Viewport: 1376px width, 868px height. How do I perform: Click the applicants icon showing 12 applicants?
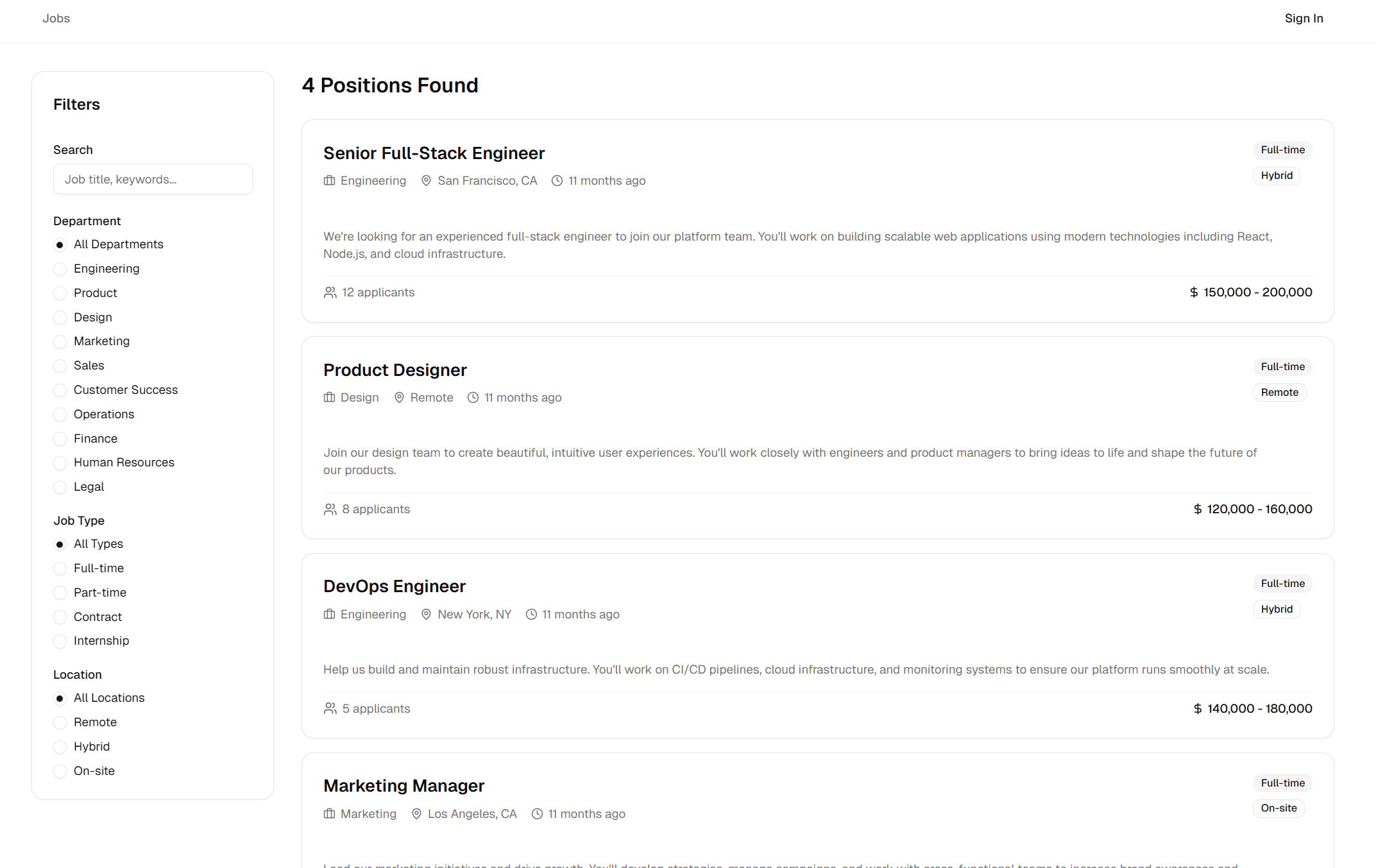330,292
